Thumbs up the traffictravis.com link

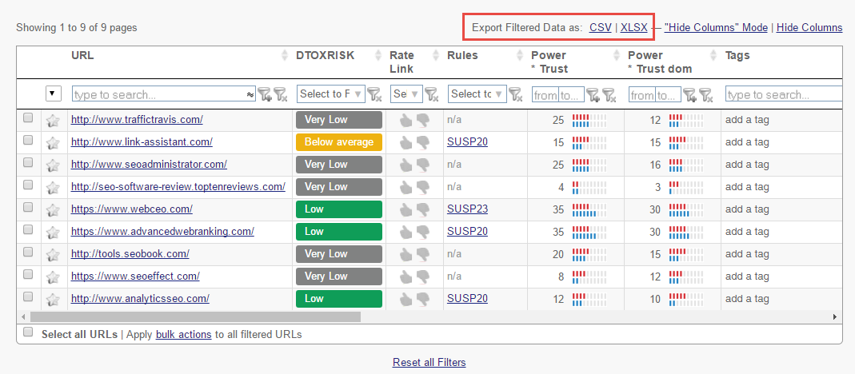pyautogui.click(x=406, y=120)
